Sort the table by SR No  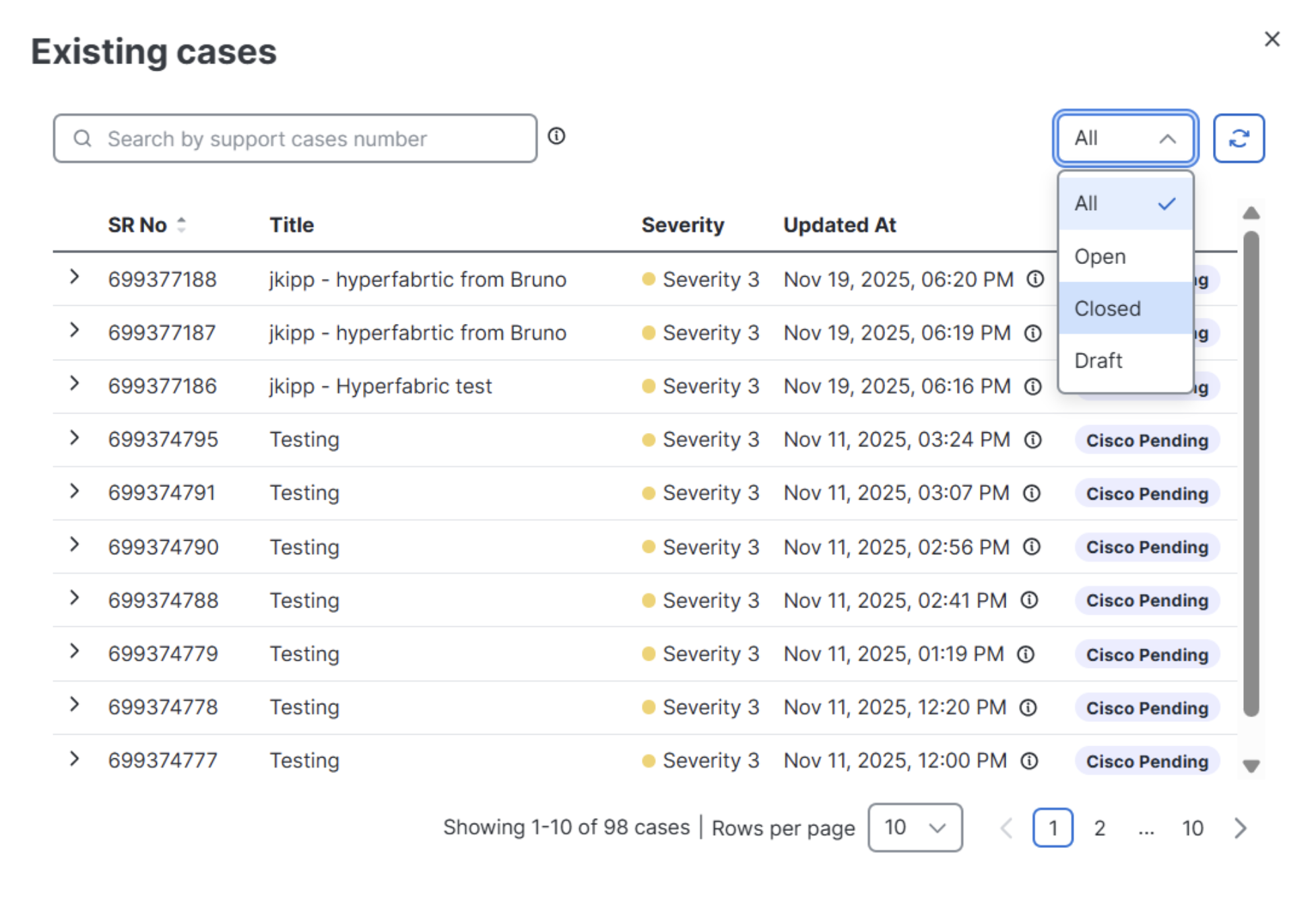tap(181, 225)
